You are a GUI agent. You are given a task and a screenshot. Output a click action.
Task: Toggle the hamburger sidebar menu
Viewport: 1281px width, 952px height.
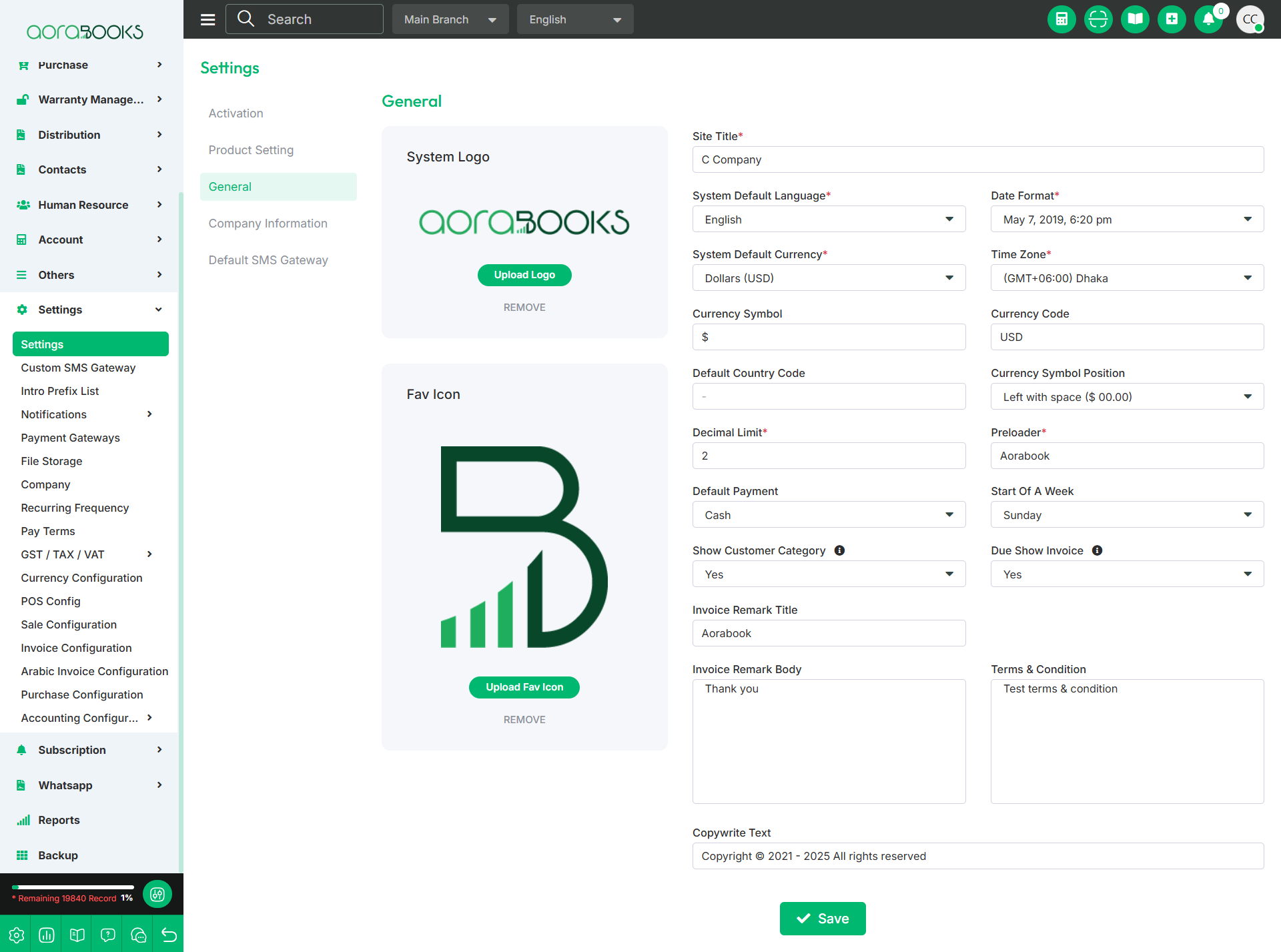click(x=207, y=19)
